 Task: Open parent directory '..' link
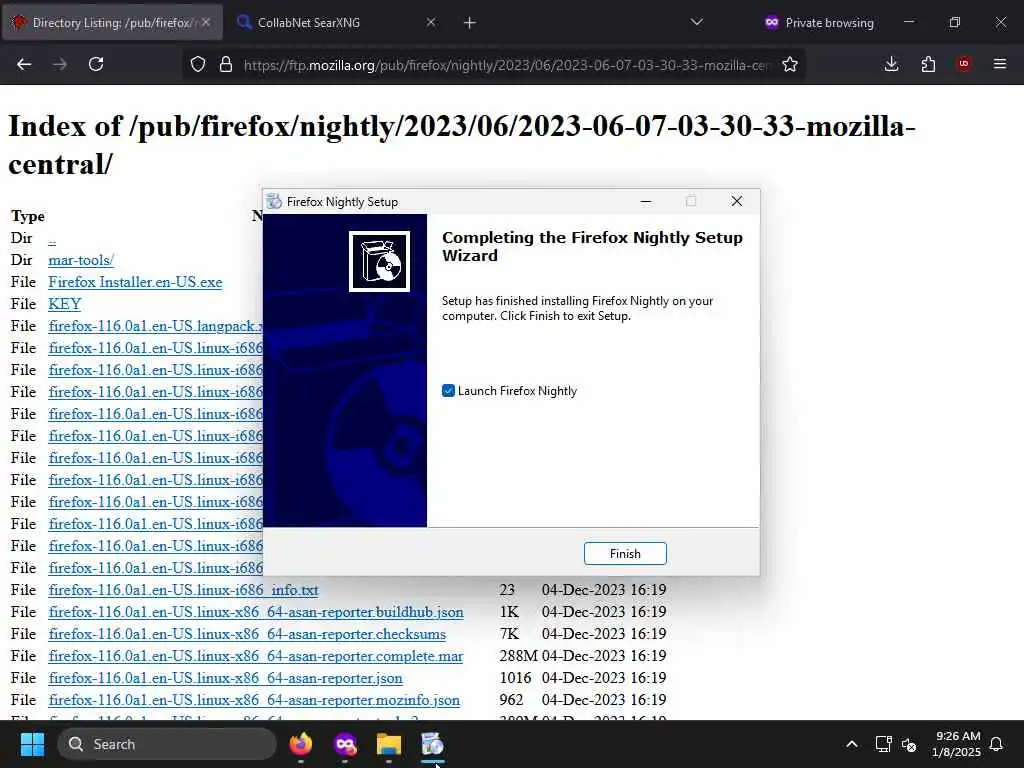pos(52,238)
